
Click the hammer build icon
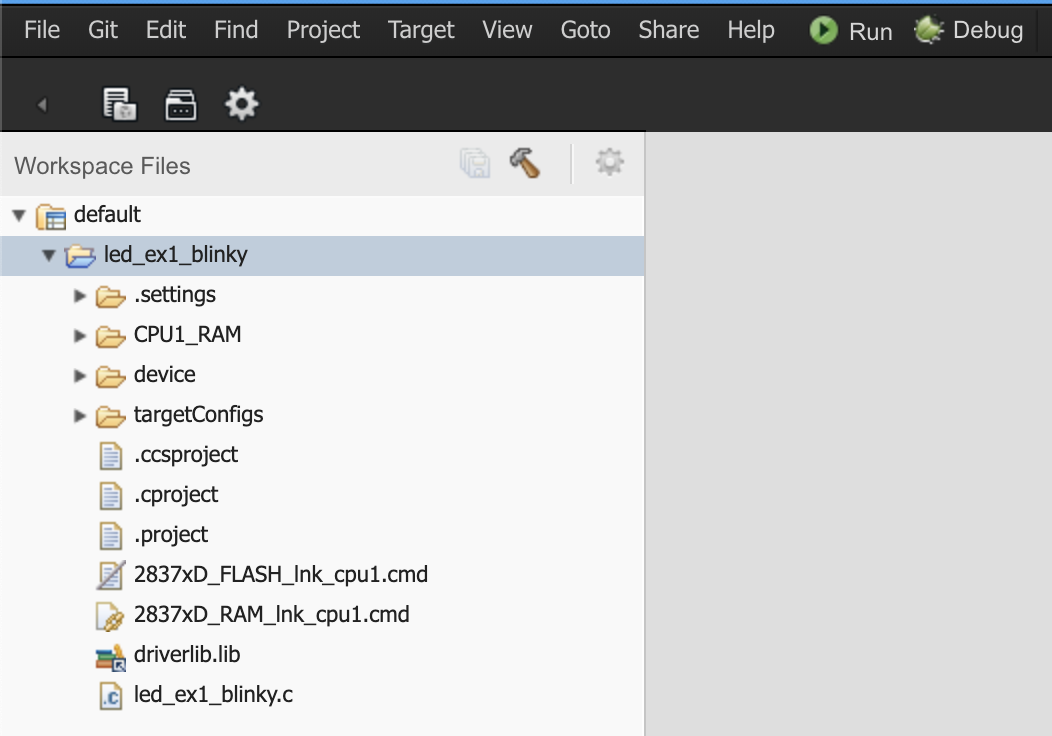pos(524,163)
